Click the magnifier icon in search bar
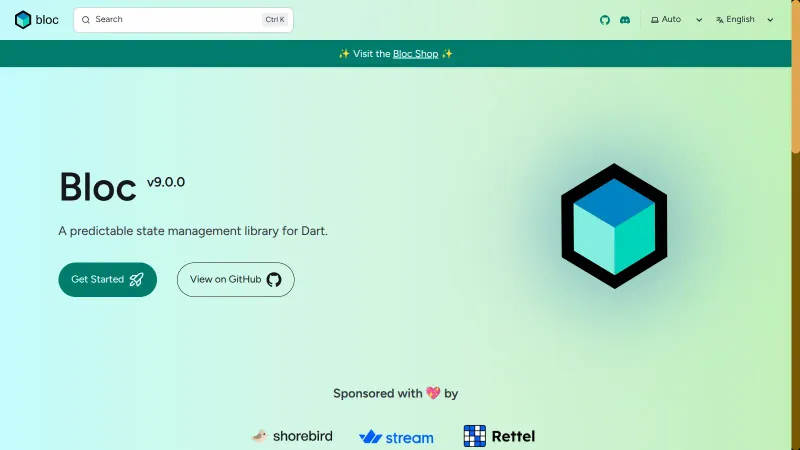The width and height of the screenshot is (800, 450). click(86, 20)
